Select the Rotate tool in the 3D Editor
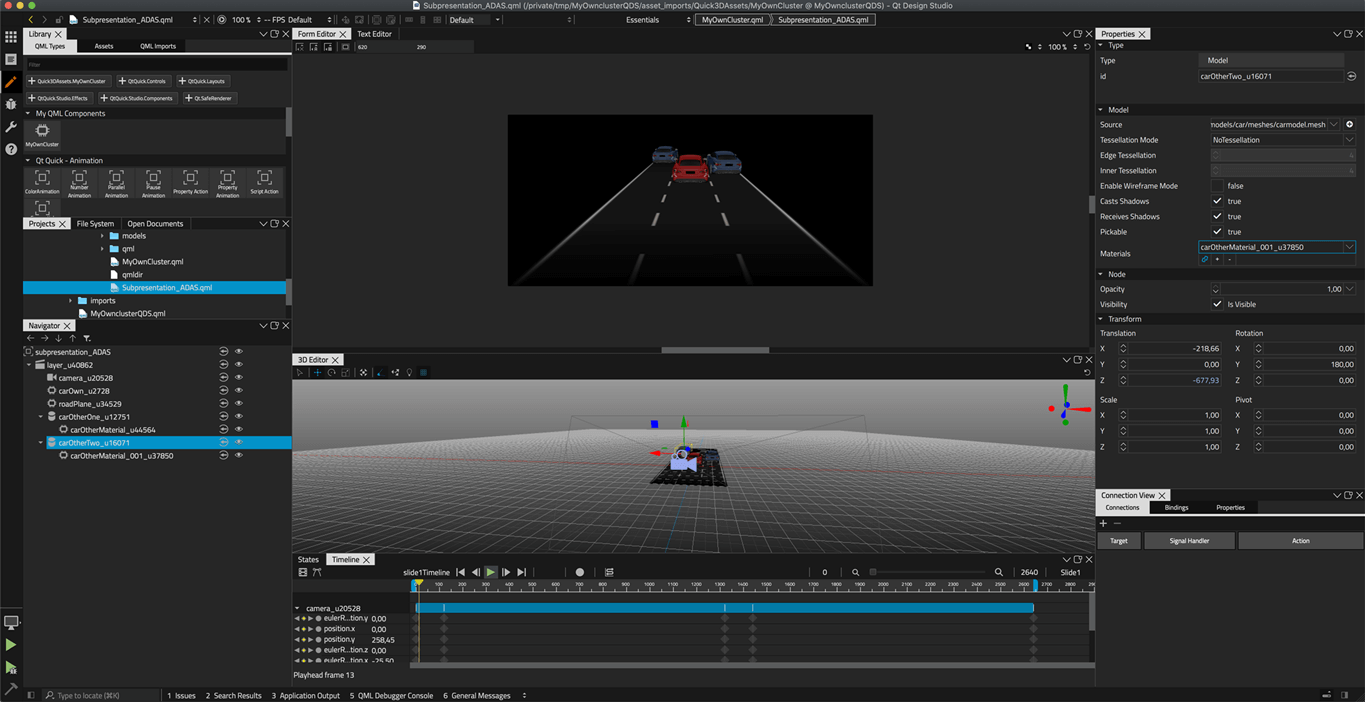Image resolution: width=1366 pixels, height=702 pixels. point(332,372)
